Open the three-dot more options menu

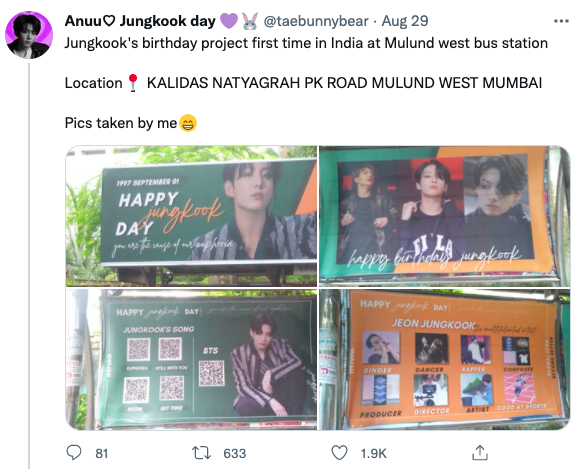pos(561,21)
